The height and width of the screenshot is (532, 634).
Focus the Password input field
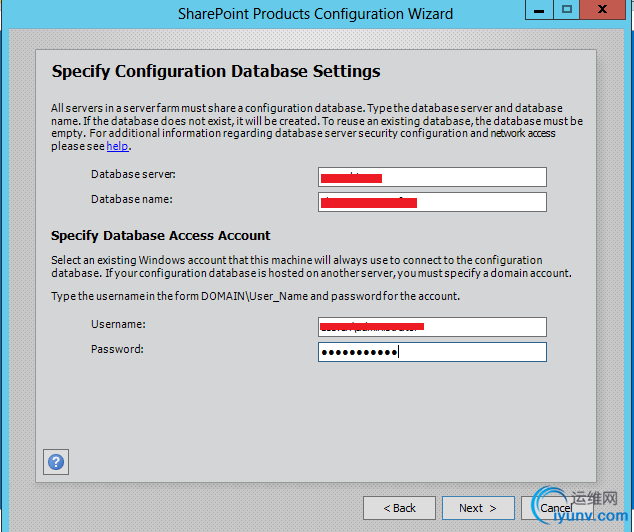432,352
